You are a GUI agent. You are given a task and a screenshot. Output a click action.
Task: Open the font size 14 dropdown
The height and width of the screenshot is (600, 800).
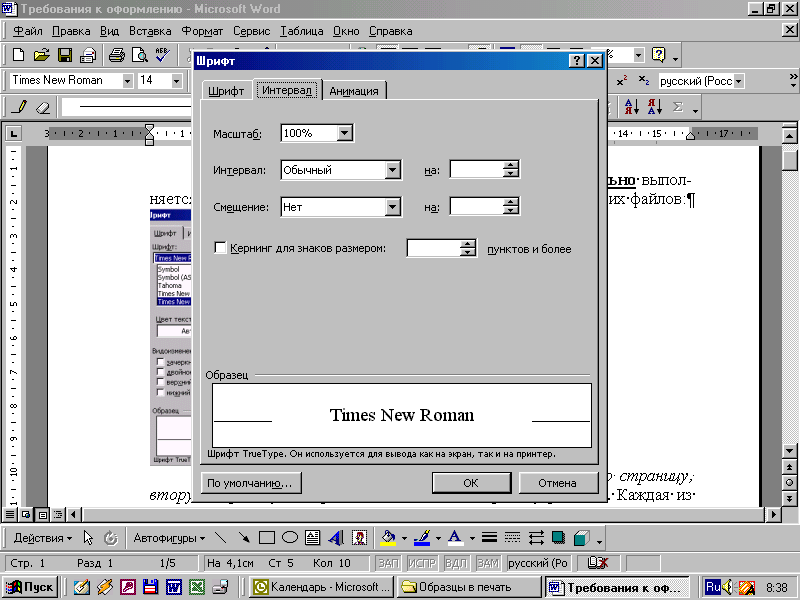pyautogui.click(x=177, y=81)
